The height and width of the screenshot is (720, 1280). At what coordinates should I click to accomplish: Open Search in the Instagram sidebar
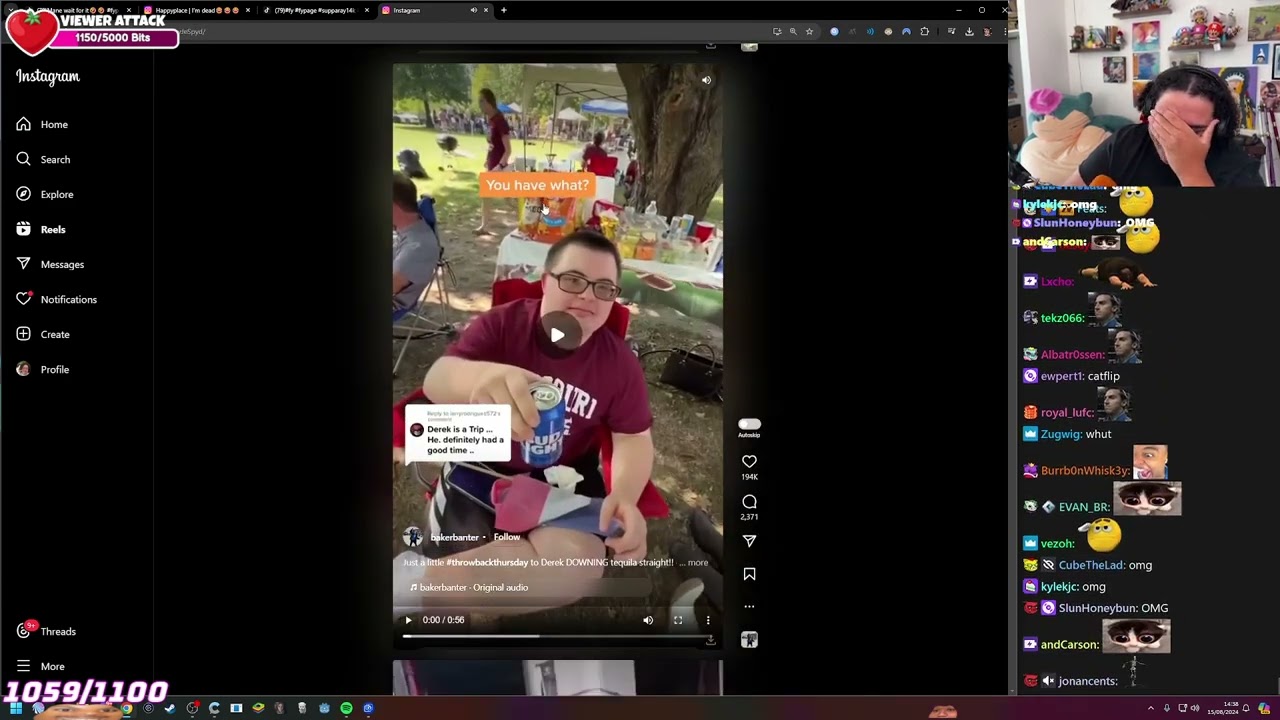pyautogui.click(x=55, y=159)
